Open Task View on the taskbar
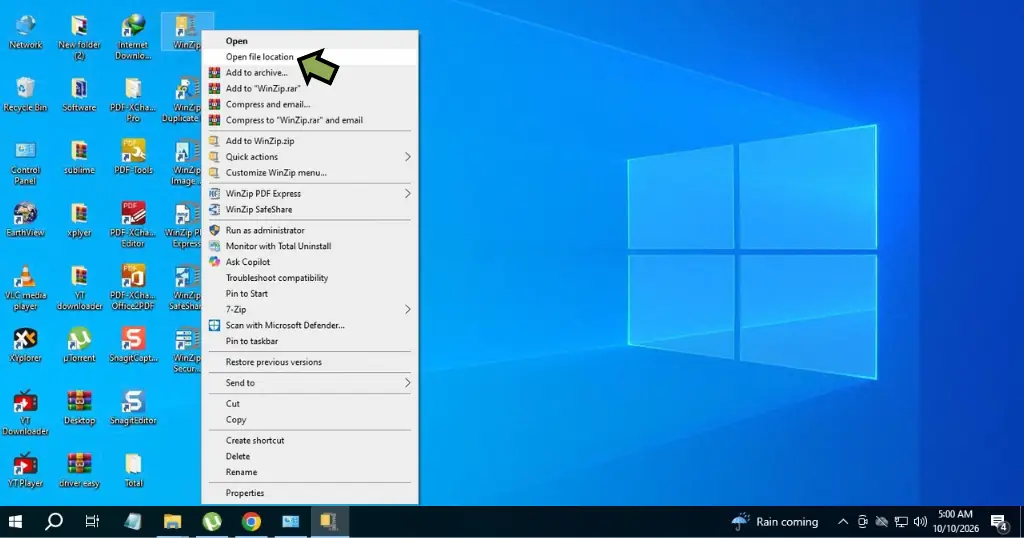Screen dimensions: 1024x538 [92, 522]
